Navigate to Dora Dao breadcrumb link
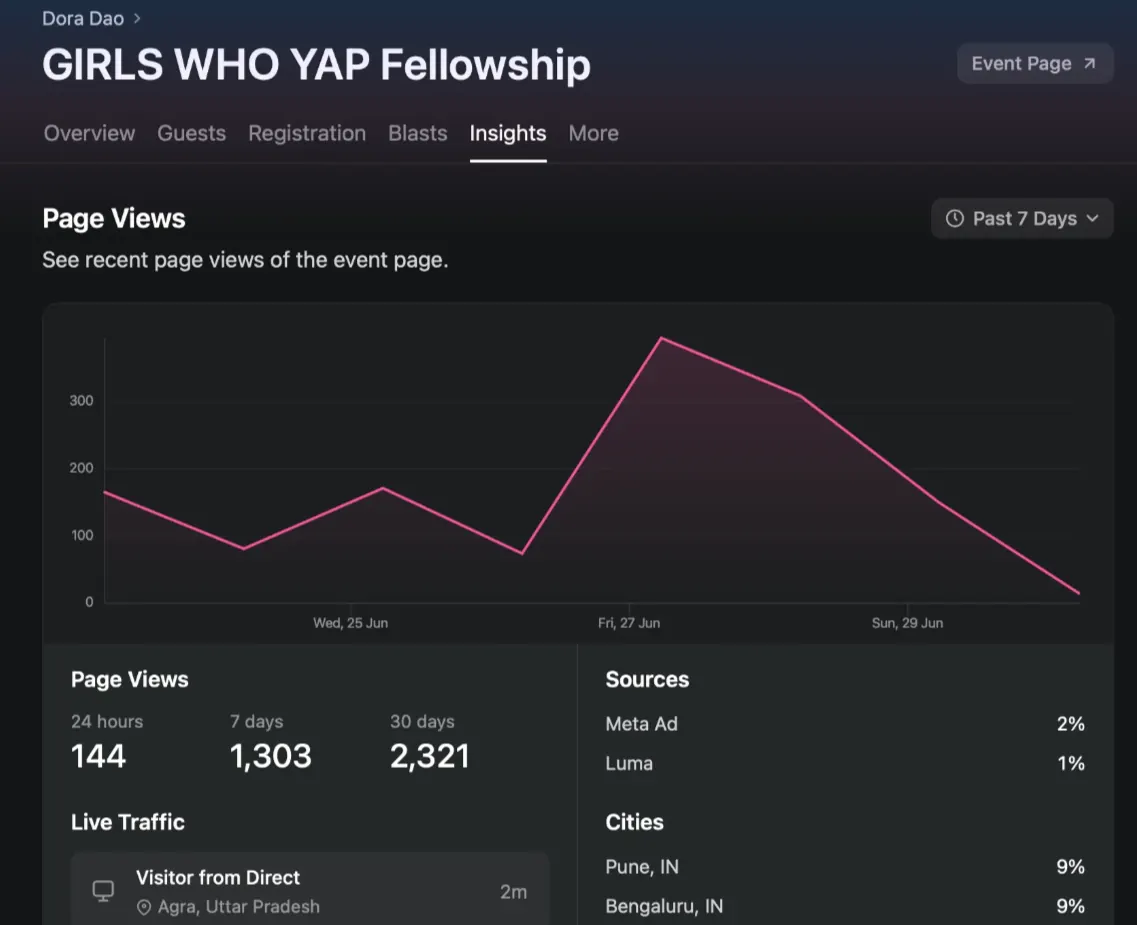Viewport: 1137px width, 925px height. coord(83,19)
